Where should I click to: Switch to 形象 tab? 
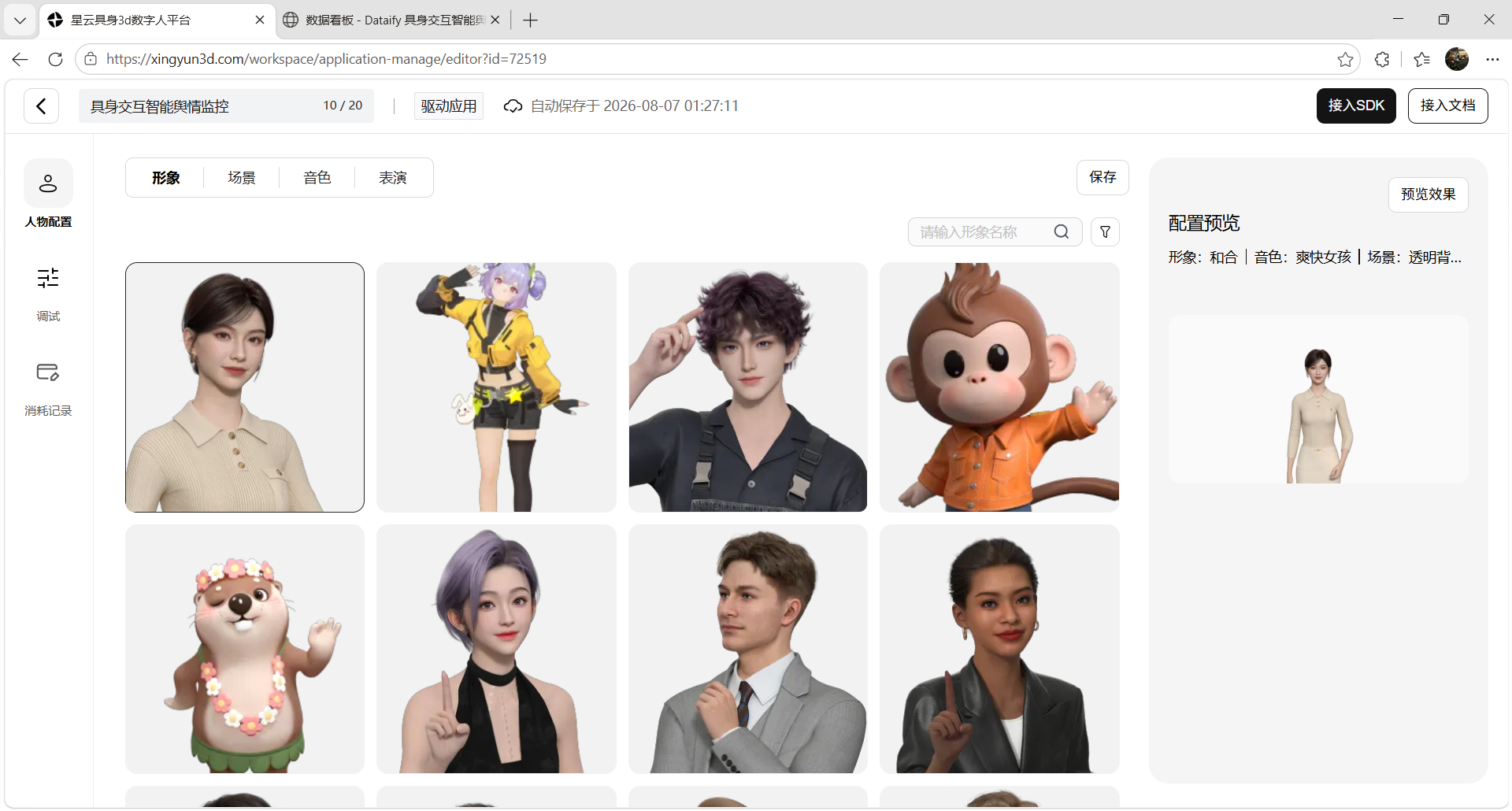(166, 178)
